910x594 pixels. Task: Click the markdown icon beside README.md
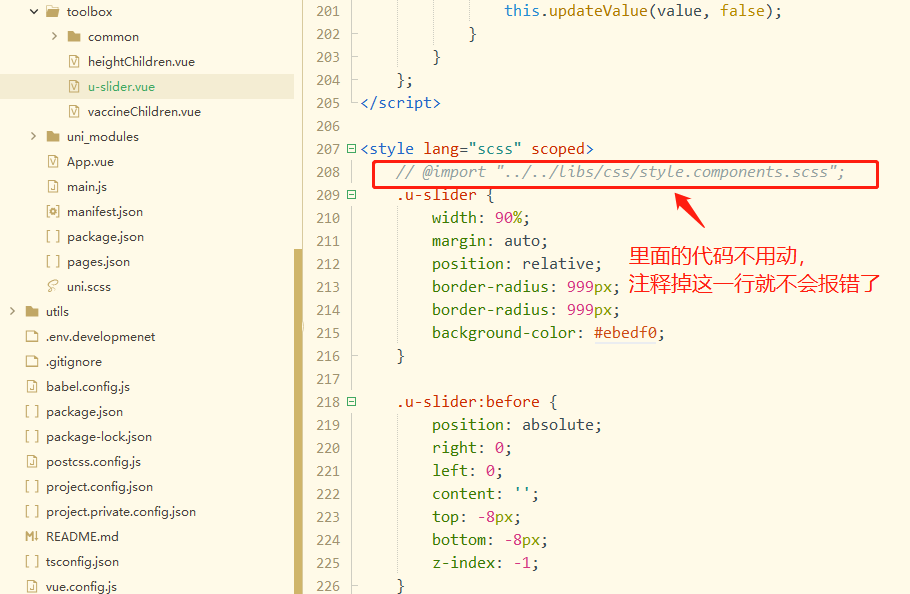(30, 536)
